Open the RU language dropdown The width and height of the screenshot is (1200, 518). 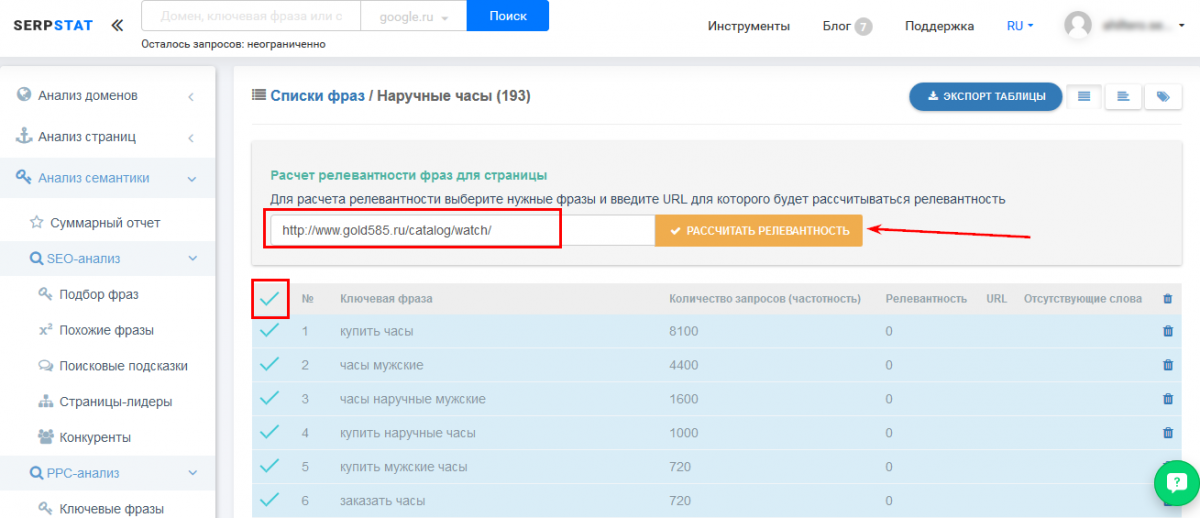(x=1019, y=26)
